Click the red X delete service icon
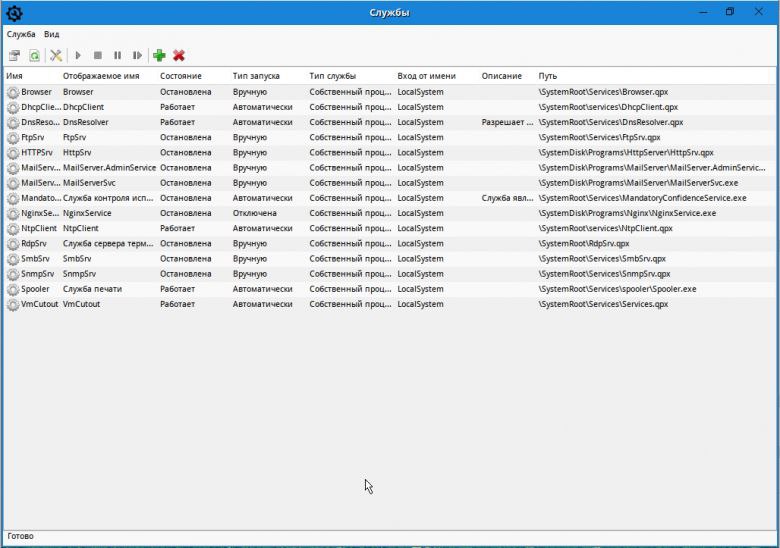 point(179,55)
